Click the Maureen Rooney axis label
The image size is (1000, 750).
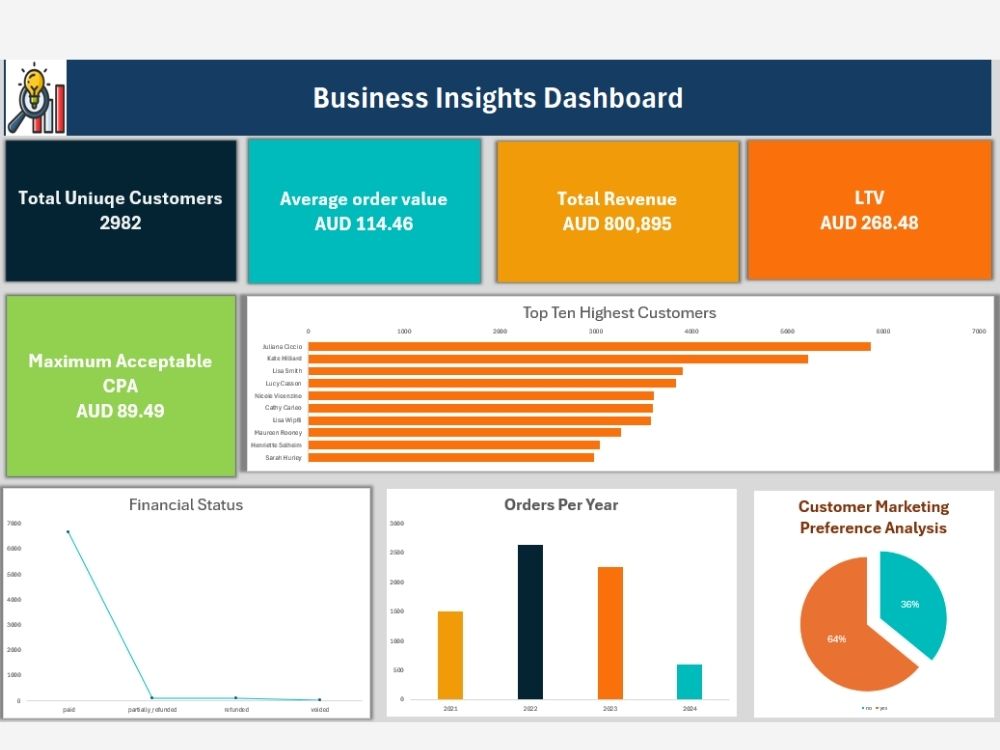click(x=278, y=432)
